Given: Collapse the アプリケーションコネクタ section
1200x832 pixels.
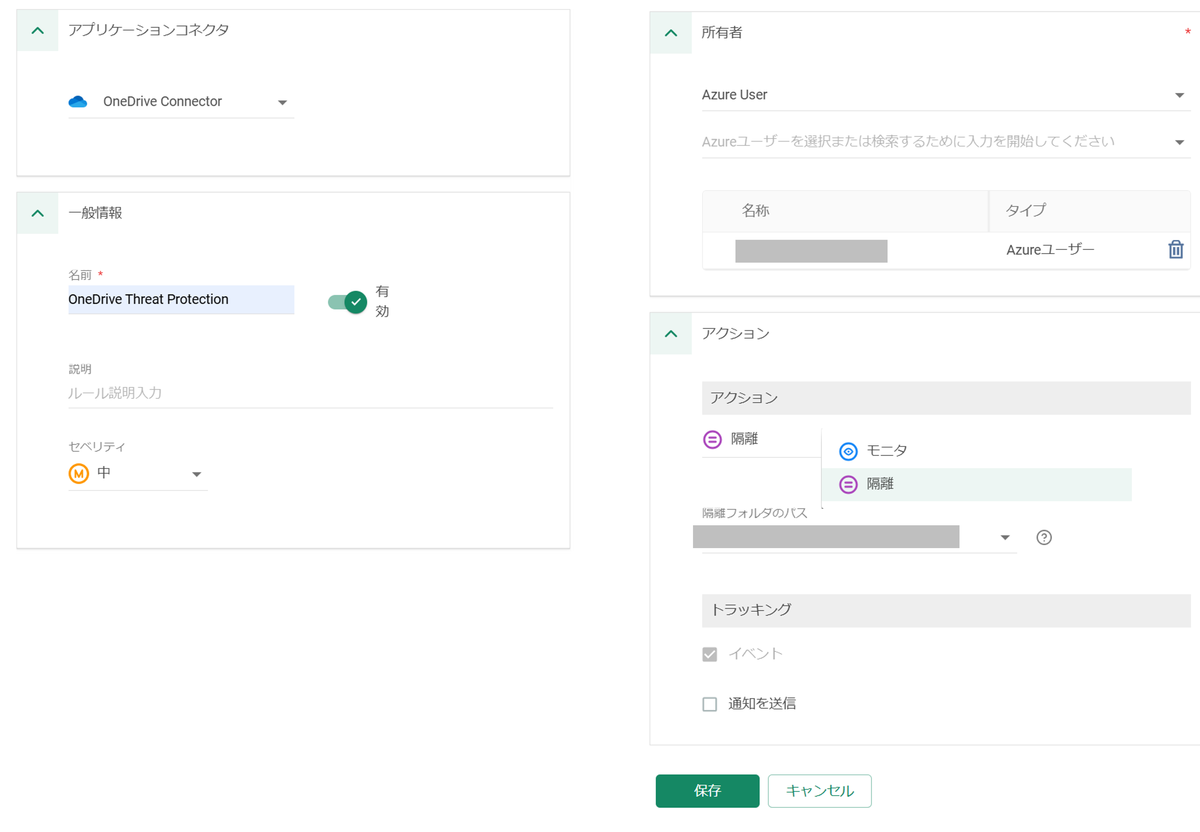Looking at the screenshot, I should tap(38, 31).
